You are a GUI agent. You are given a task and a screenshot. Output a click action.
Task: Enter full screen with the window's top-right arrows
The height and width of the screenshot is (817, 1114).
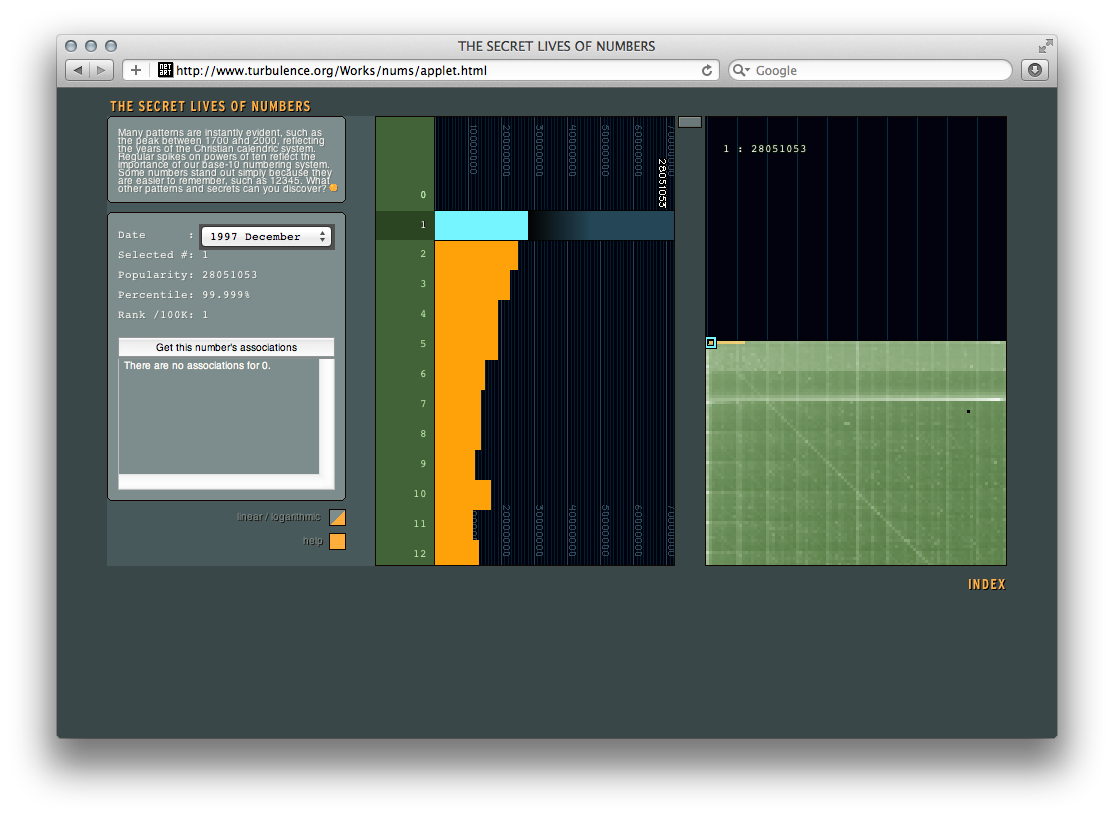(x=1045, y=46)
